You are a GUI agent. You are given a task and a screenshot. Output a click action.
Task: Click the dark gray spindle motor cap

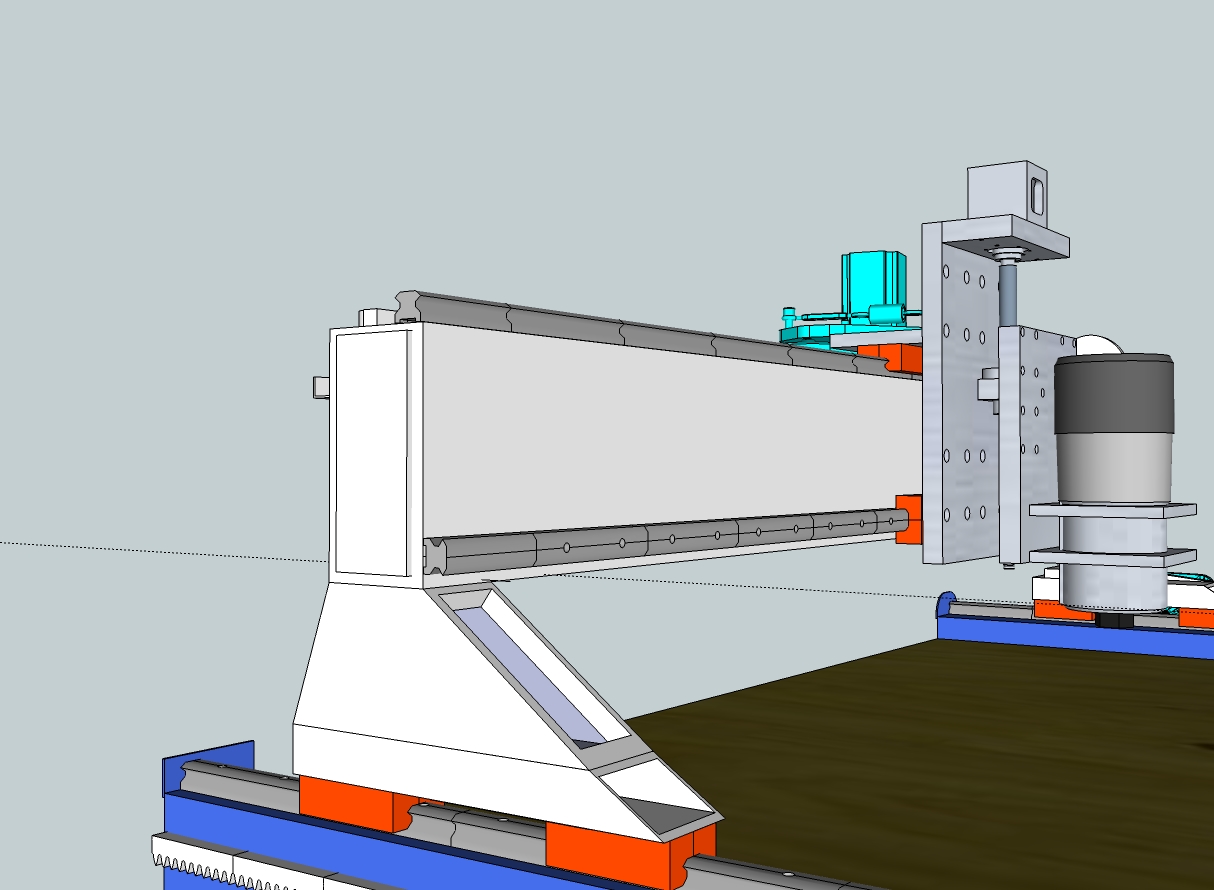(1113, 394)
